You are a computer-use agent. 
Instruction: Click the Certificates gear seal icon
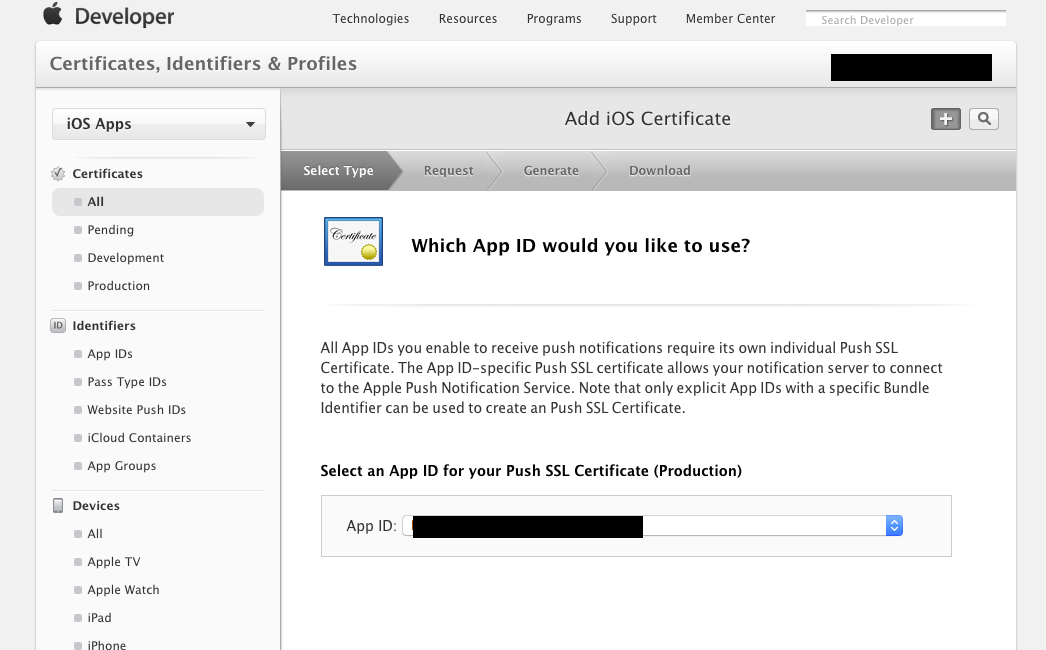pos(58,174)
